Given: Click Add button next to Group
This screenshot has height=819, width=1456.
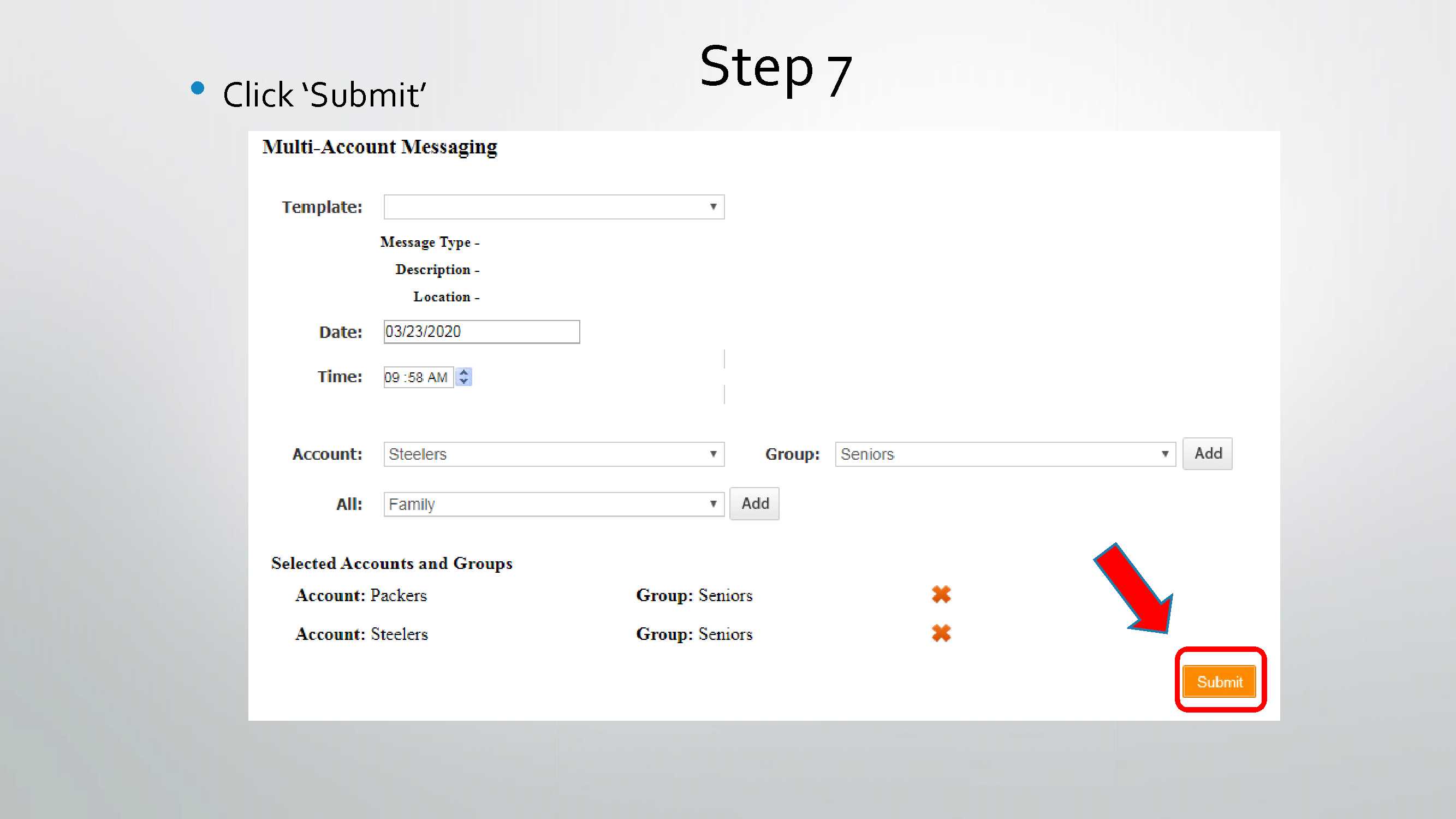Looking at the screenshot, I should coord(1208,453).
